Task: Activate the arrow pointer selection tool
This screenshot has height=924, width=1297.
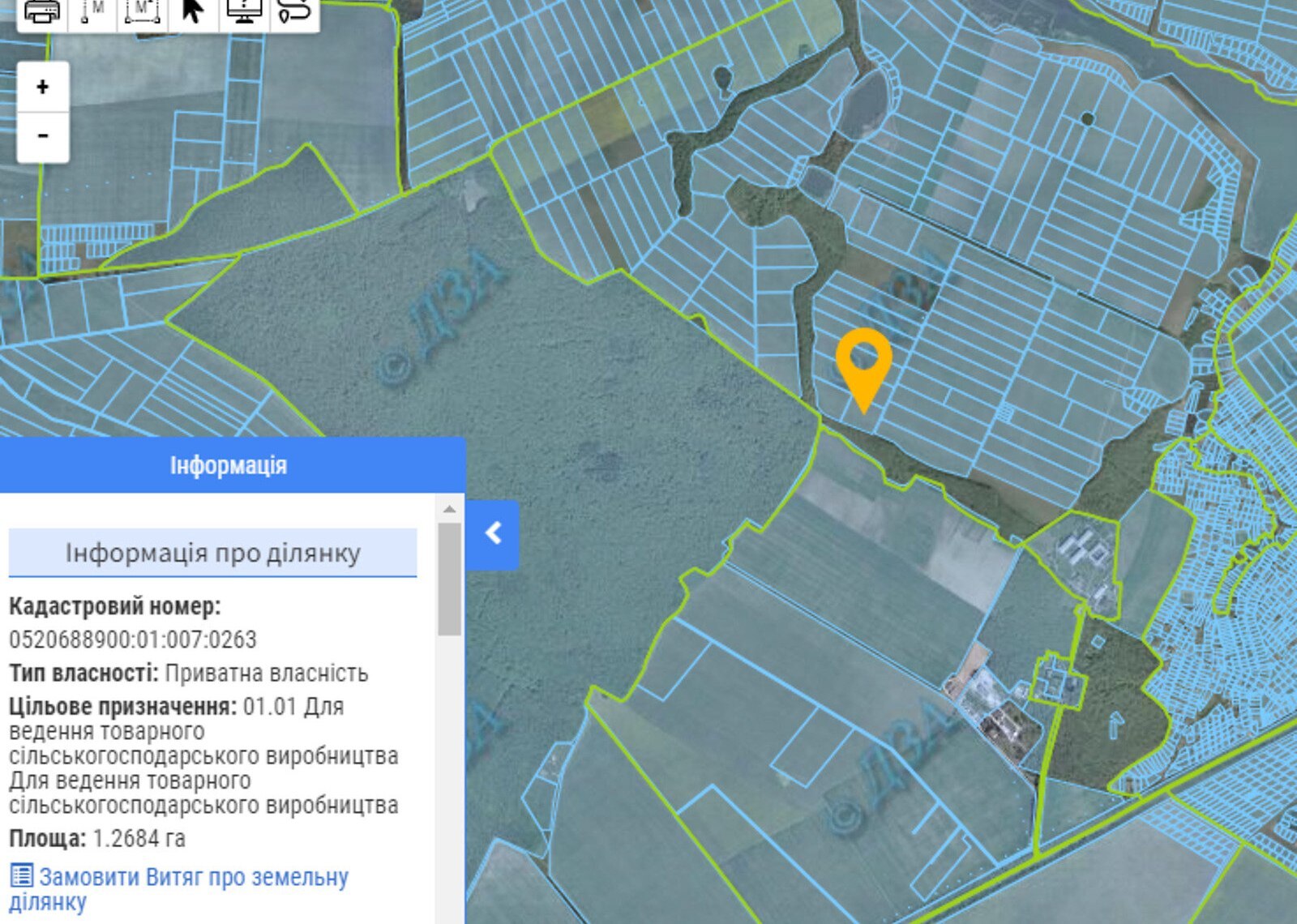Action: [x=193, y=11]
